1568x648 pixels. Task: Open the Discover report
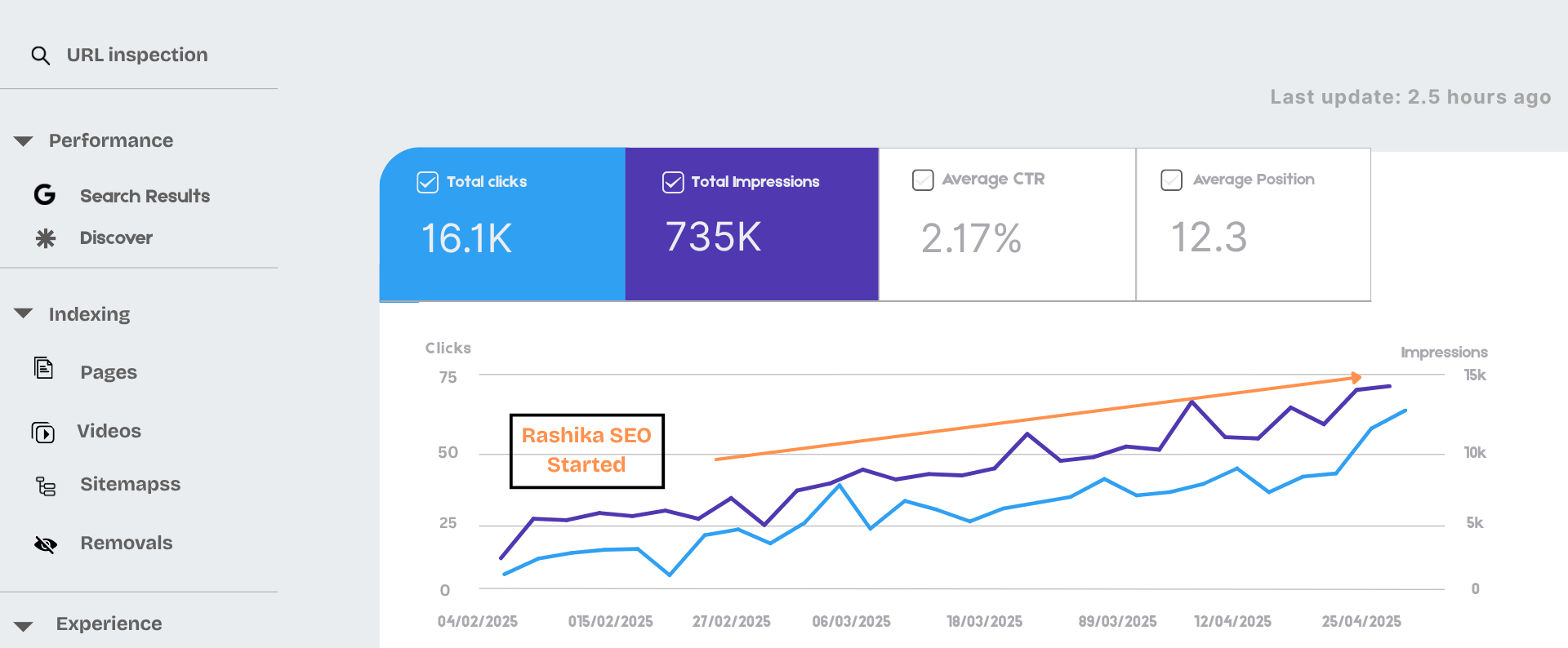click(x=116, y=238)
